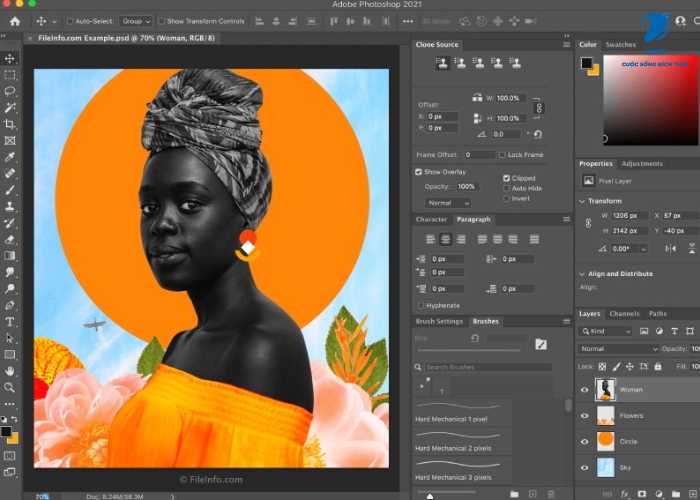Image resolution: width=700 pixels, height=500 pixels.
Task: Enable the Invert checkbox
Action: tap(506, 199)
